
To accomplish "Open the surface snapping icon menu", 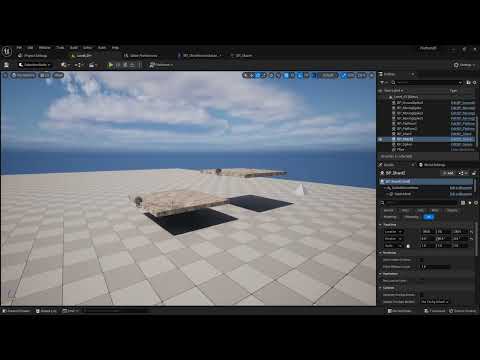I will click(278, 76).
